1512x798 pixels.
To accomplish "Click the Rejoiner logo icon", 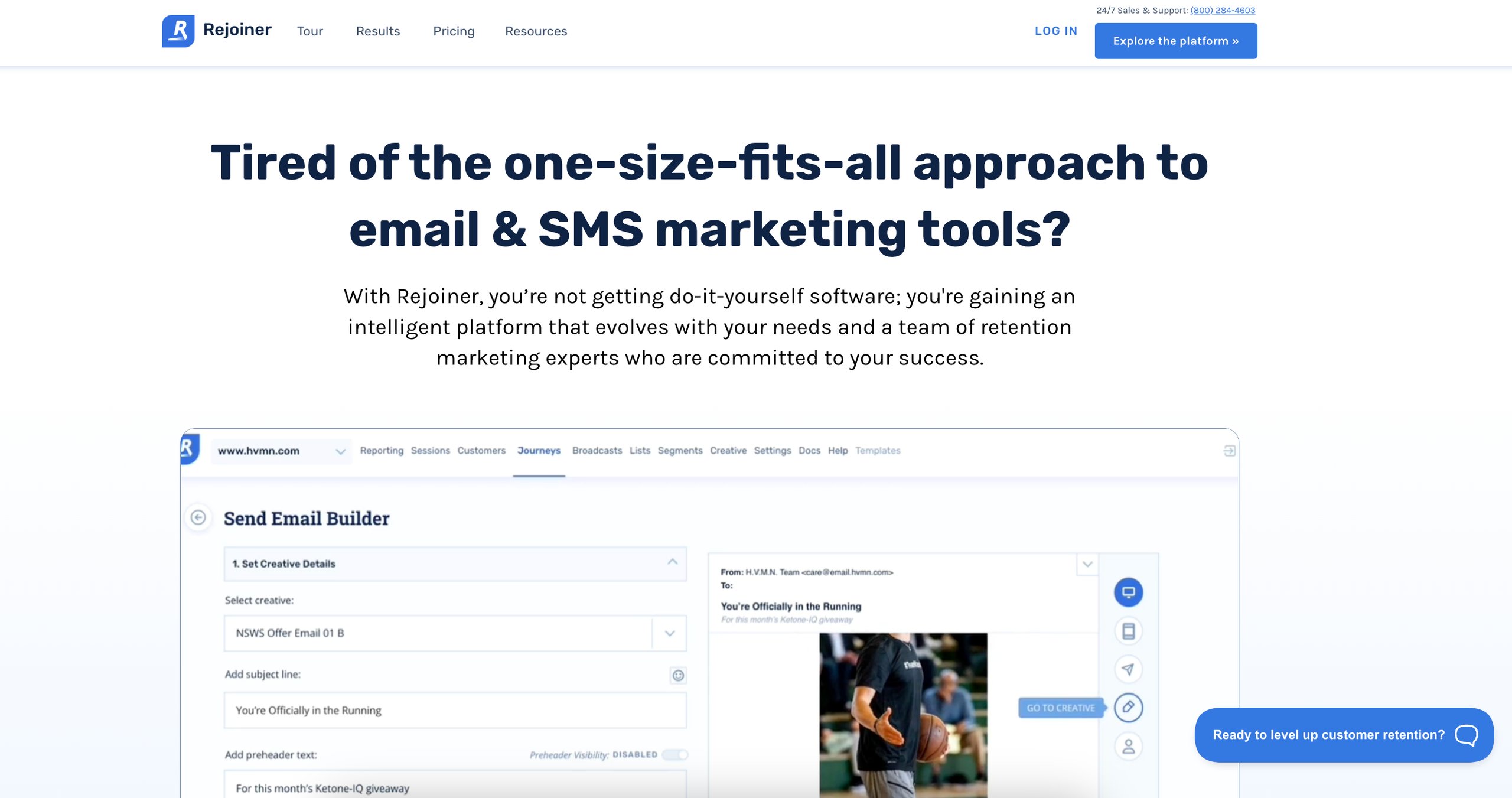I will (x=178, y=31).
